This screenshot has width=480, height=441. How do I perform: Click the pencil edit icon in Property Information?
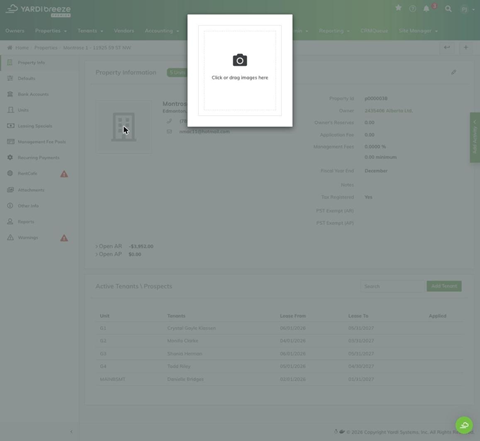click(x=454, y=72)
